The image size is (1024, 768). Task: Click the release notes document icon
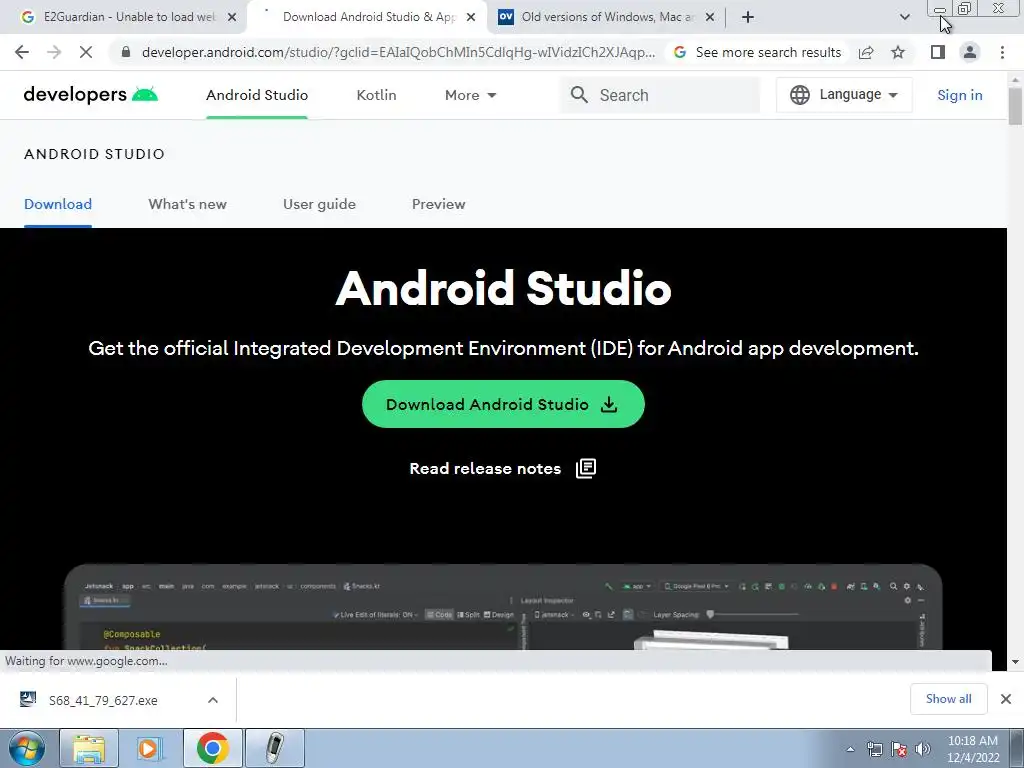tap(586, 468)
